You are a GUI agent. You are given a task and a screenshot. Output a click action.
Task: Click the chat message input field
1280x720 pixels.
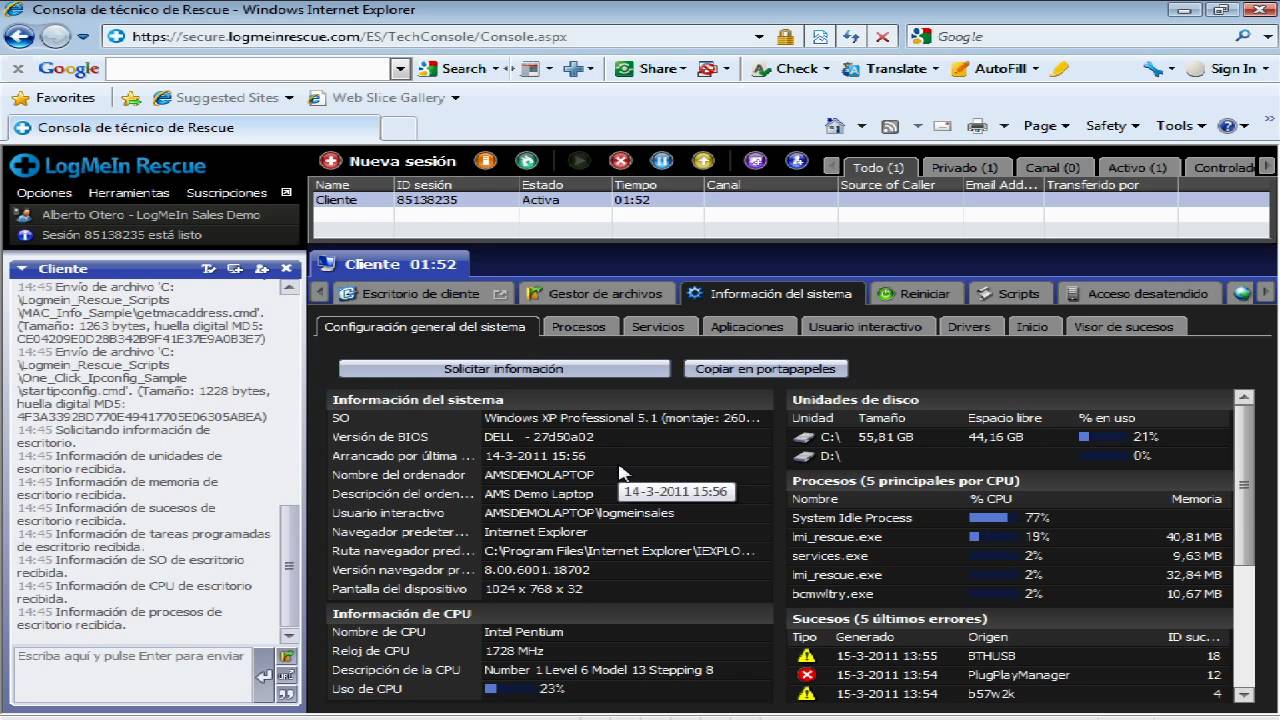(x=131, y=675)
